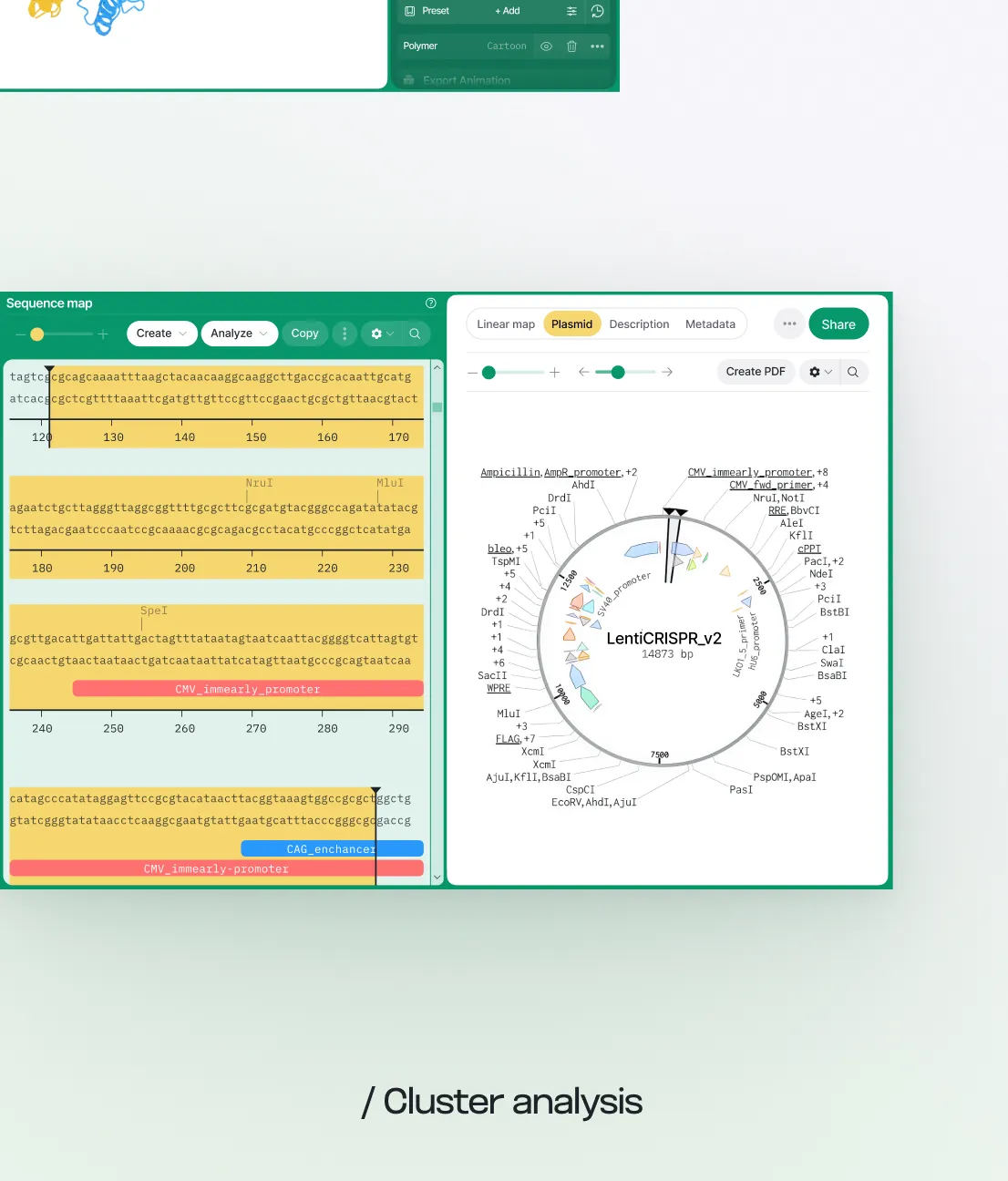1008x1181 pixels.
Task: Zoom in sequence map with plus
Action: tap(103, 334)
